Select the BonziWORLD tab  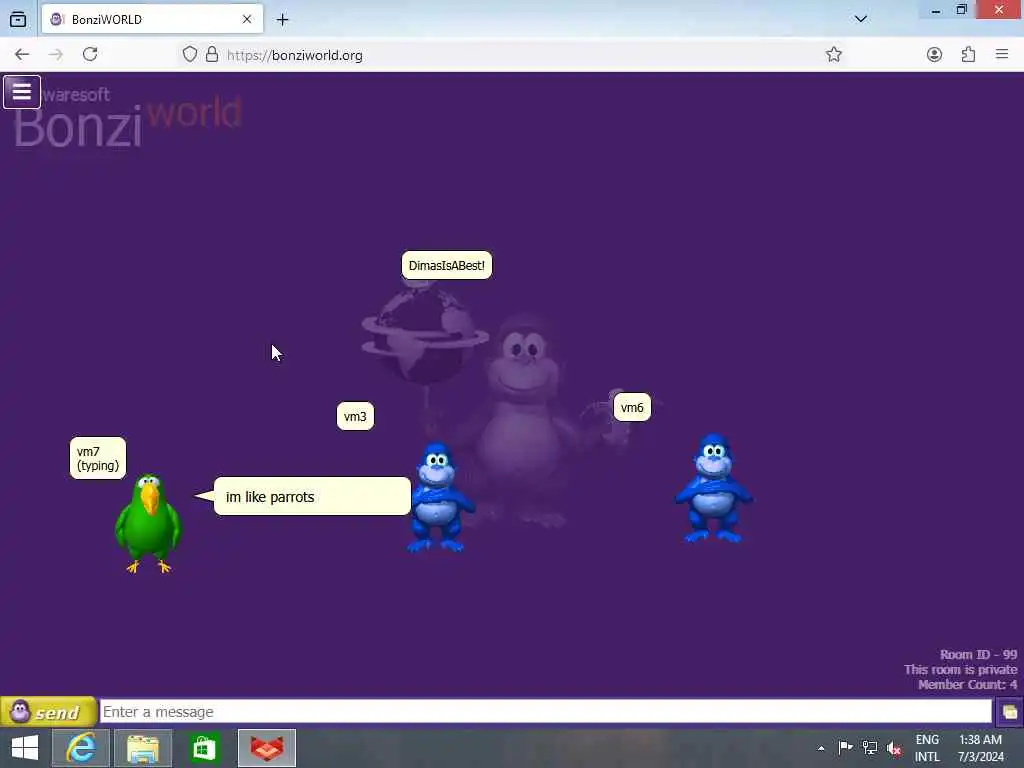pyautogui.click(x=152, y=20)
